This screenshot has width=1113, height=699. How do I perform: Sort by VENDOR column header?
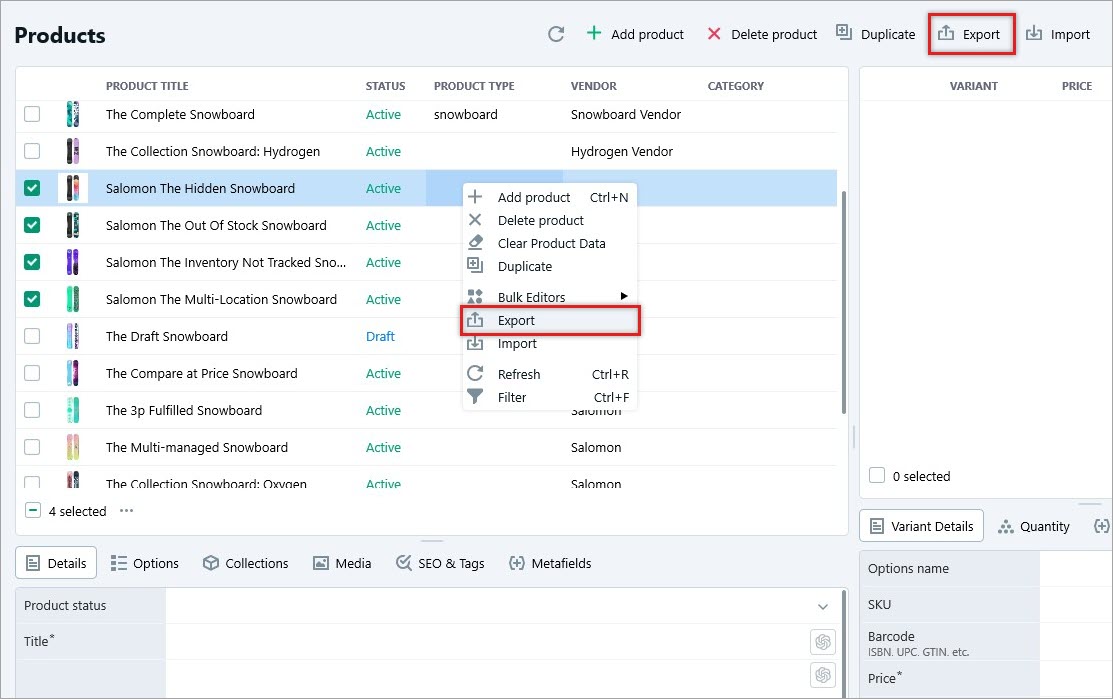[x=593, y=86]
